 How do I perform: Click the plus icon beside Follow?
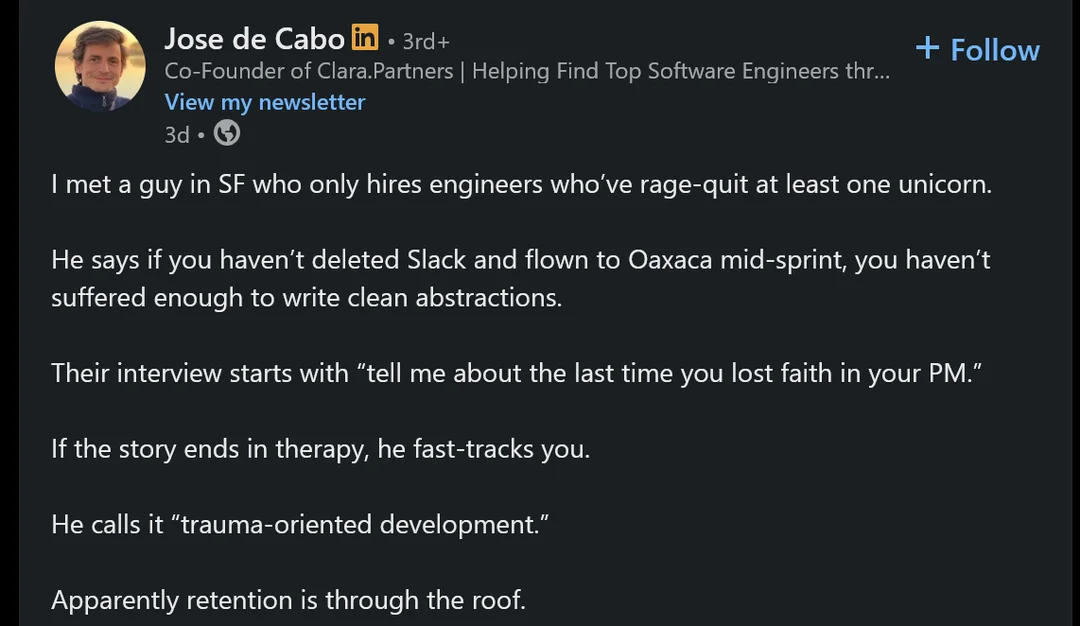pyautogui.click(x=927, y=48)
